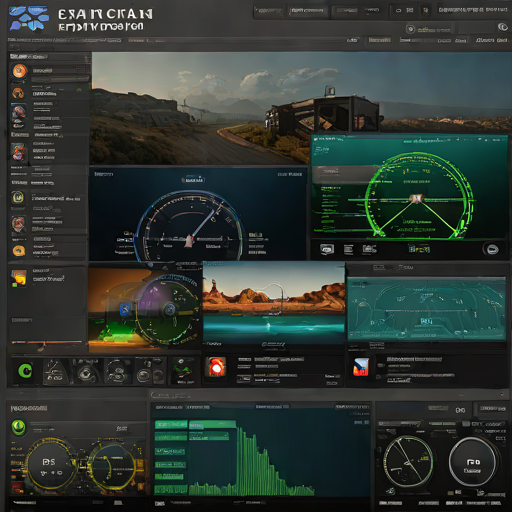The height and width of the screenshot is (512, 512).
Task: Select the yellow and orange square icon in sidebar
Action: pyautogui.click(x=19, y=278)
